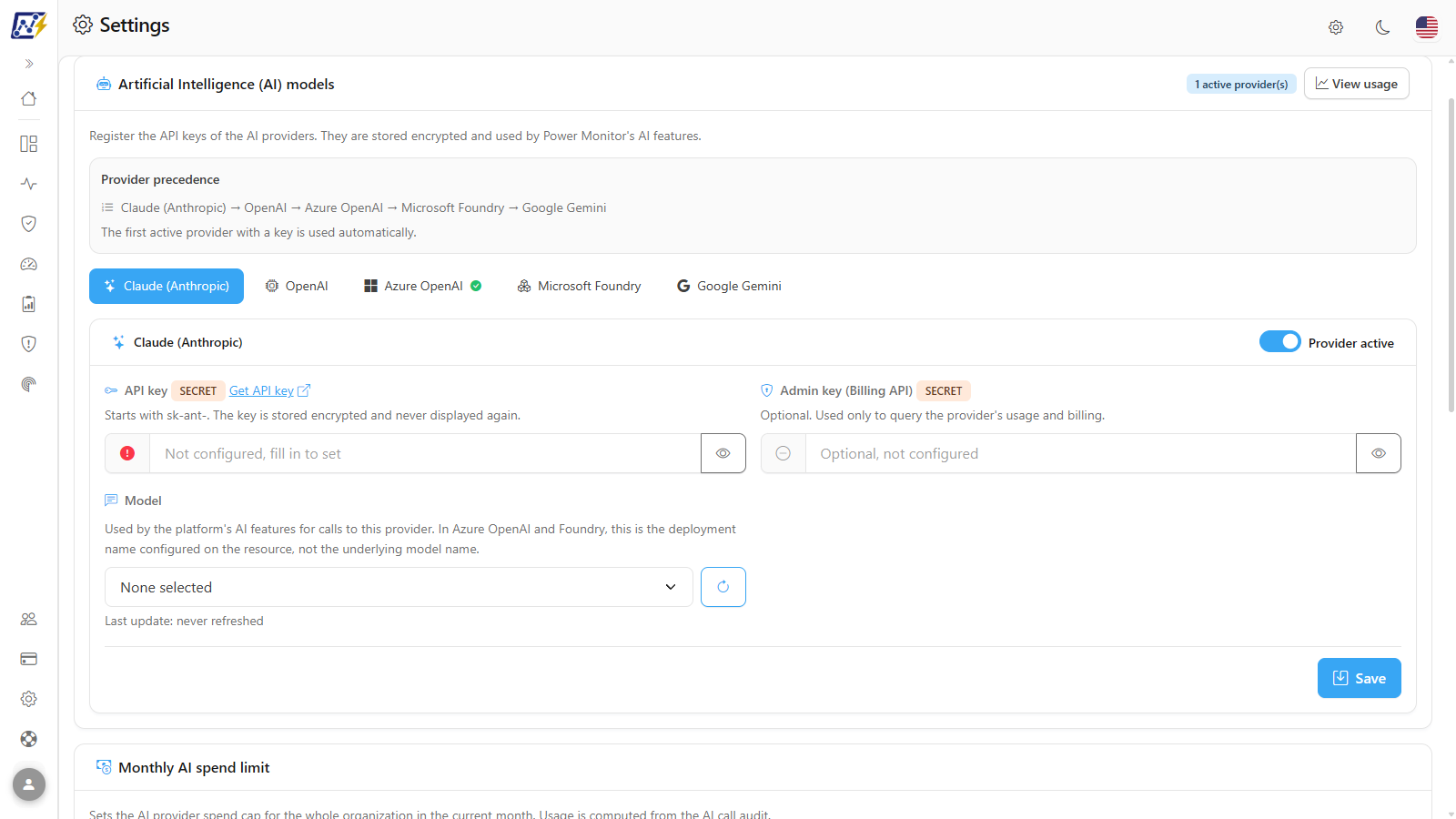Open the shield alert sidebar icon
This screenshot has height=819, width=1456.
pos(29,344)
